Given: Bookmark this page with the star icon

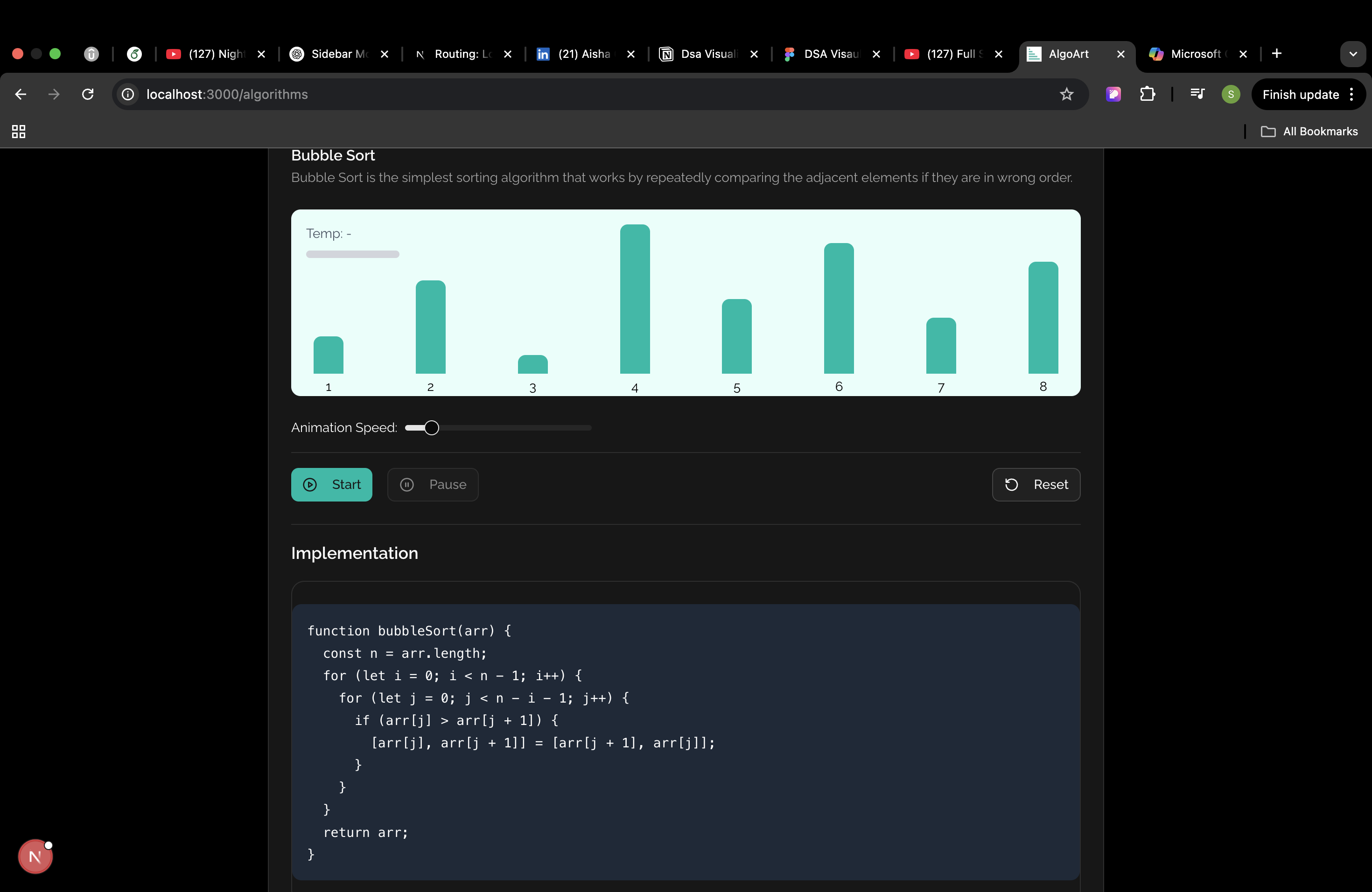Looking at the screenshot, I should click(1066, 94).
